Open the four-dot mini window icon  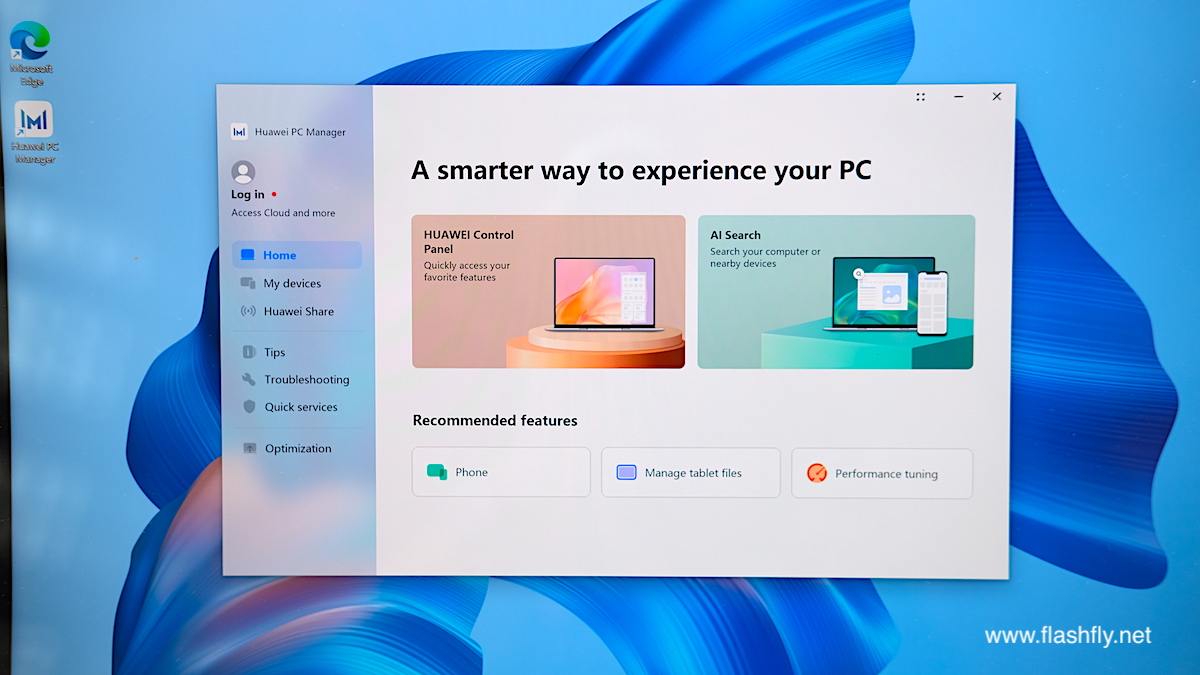pyautogui.click(x=920, y=97)
